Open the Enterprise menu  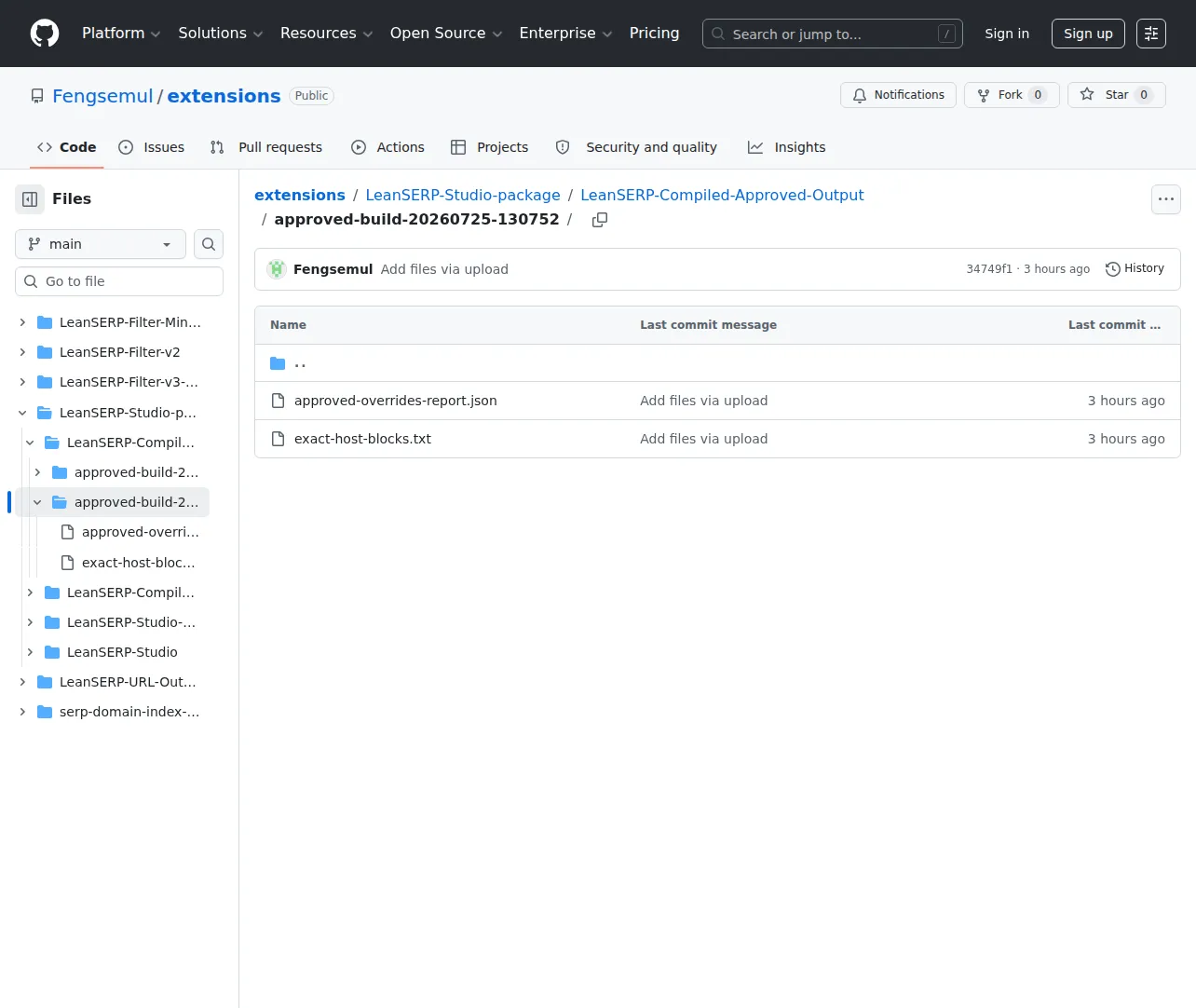coord(565,34)
